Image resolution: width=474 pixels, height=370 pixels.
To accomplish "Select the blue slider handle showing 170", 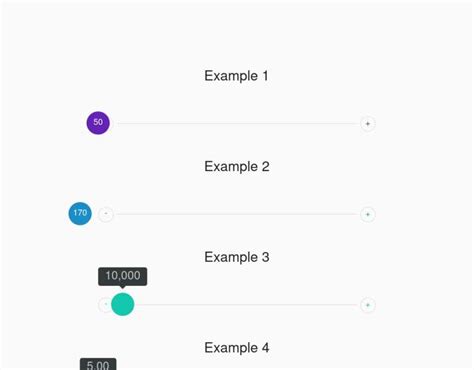I will click(80, 214).
